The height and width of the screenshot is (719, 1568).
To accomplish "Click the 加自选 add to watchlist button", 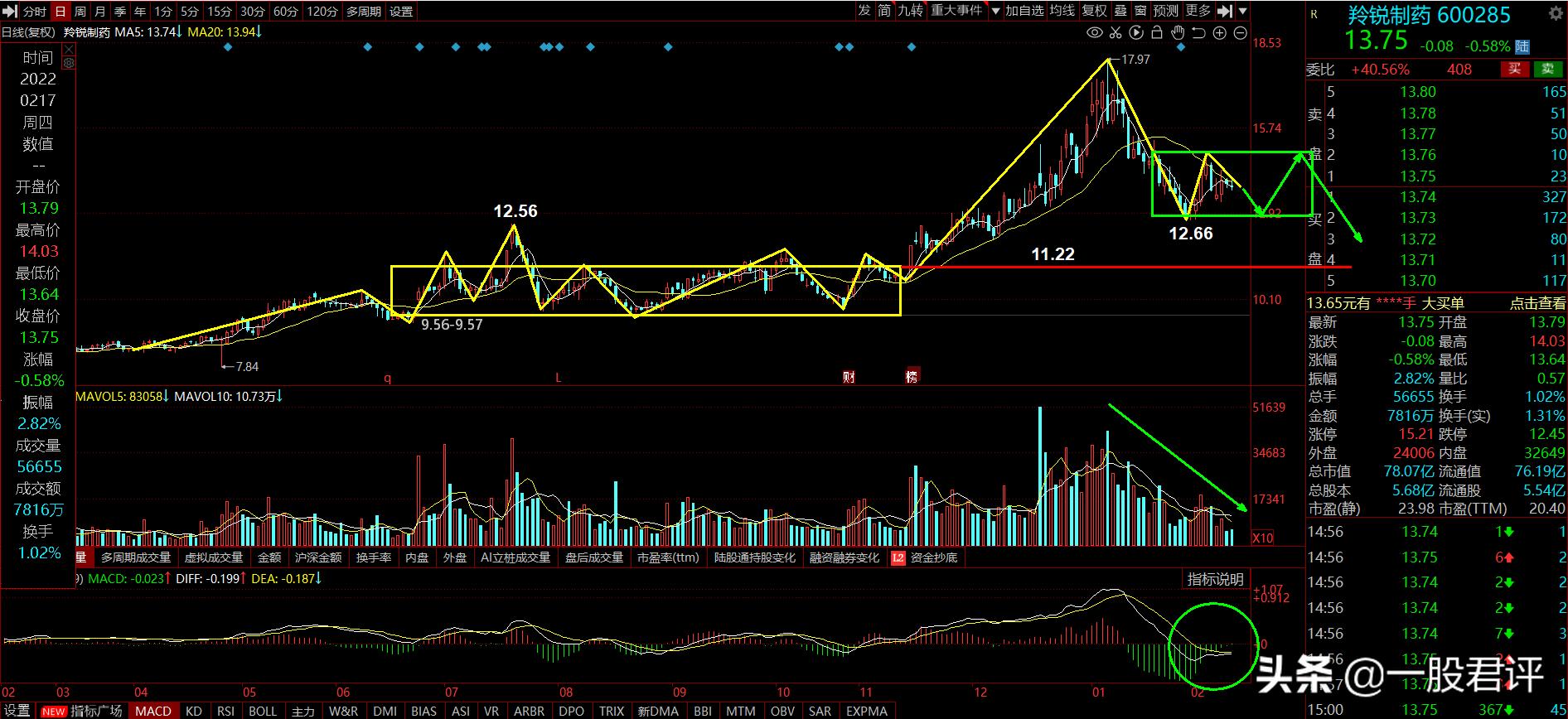I will [x=1024, y=11].
